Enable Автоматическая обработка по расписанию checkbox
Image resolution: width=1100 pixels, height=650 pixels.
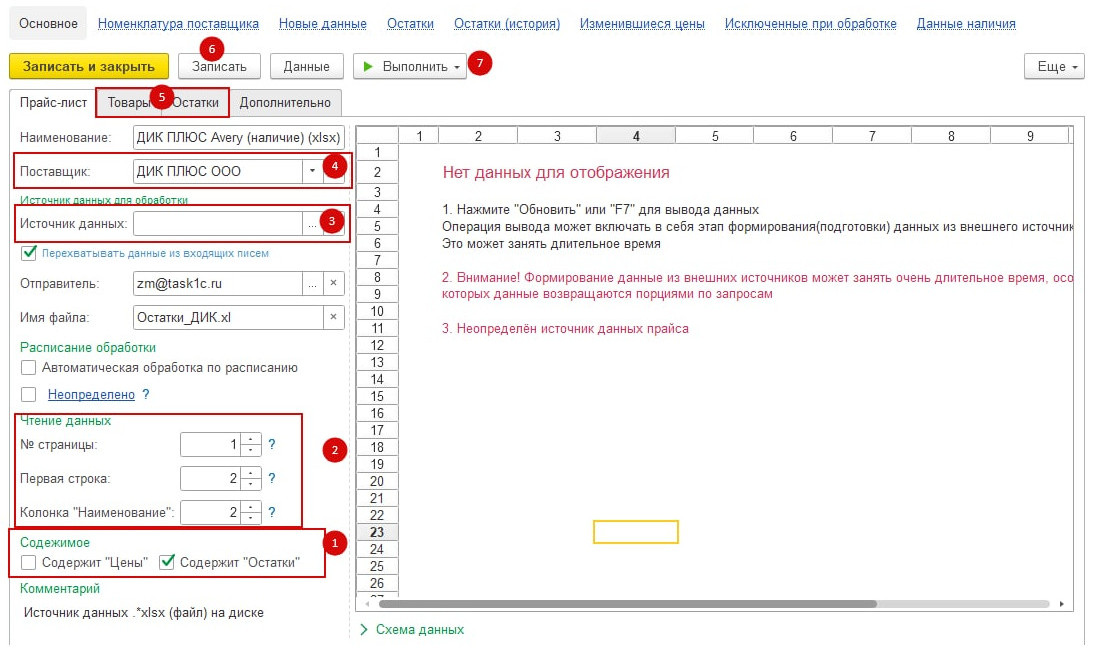29,368
